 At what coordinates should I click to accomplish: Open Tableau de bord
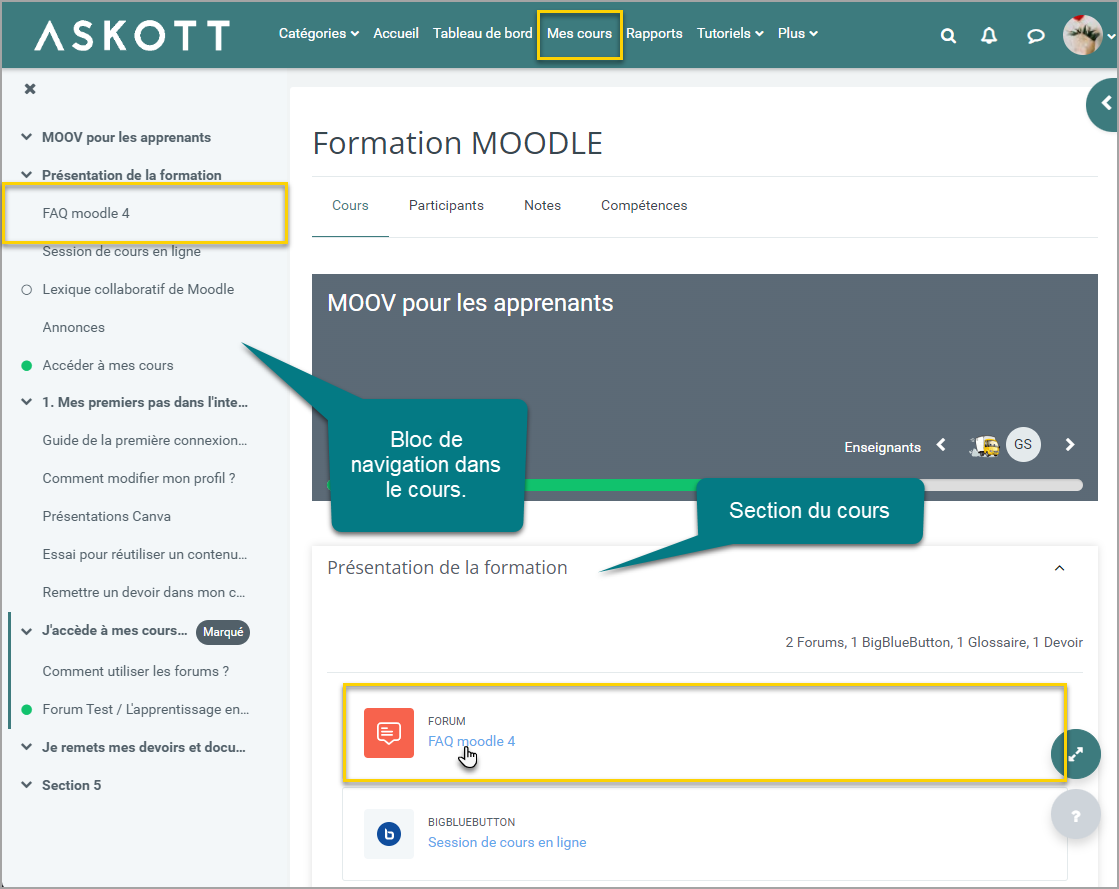click(482, 34)
